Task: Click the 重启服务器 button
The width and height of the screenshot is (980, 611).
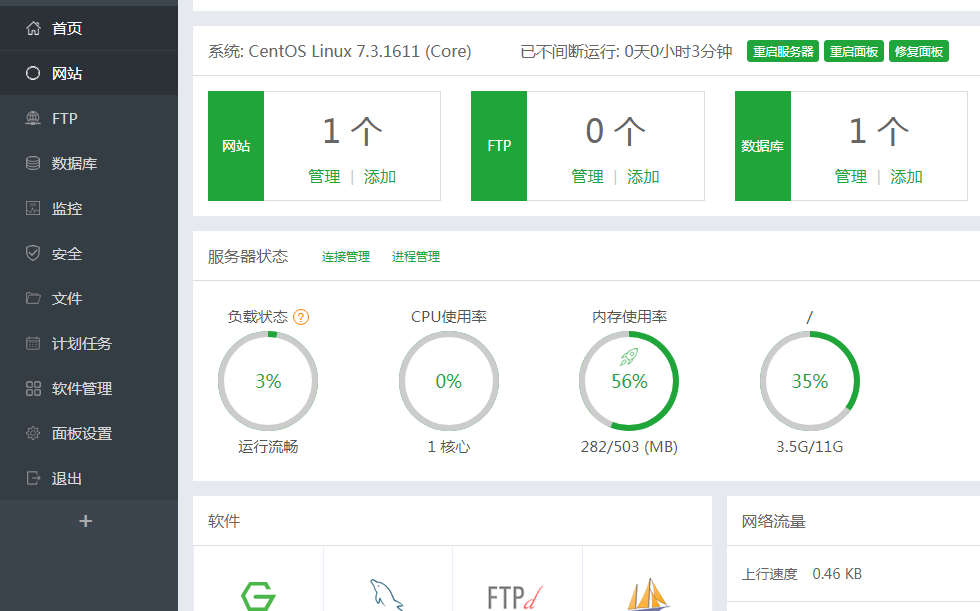Action: (x=782, y=51)
